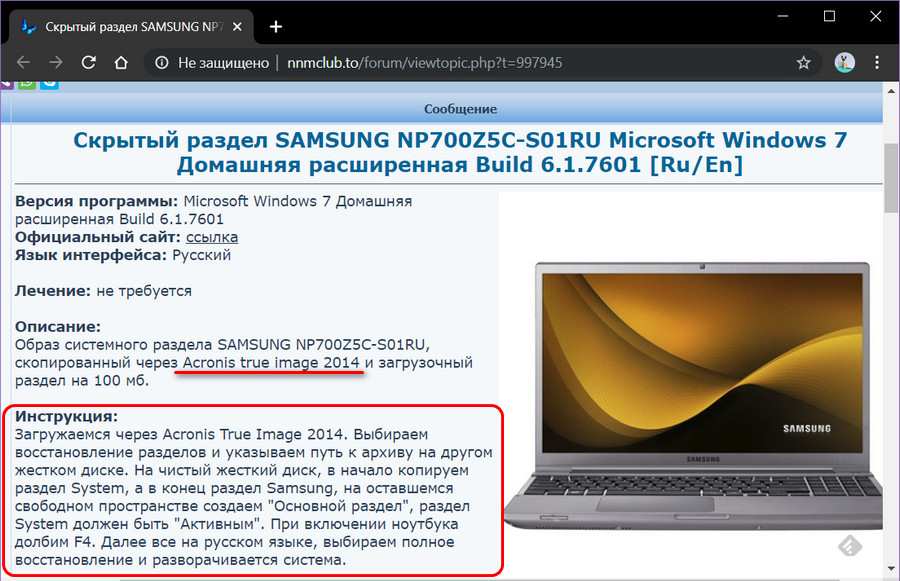Open the Samsung laptop image
This screenshot has height=581, width=900.
click(x=693, y=396)
